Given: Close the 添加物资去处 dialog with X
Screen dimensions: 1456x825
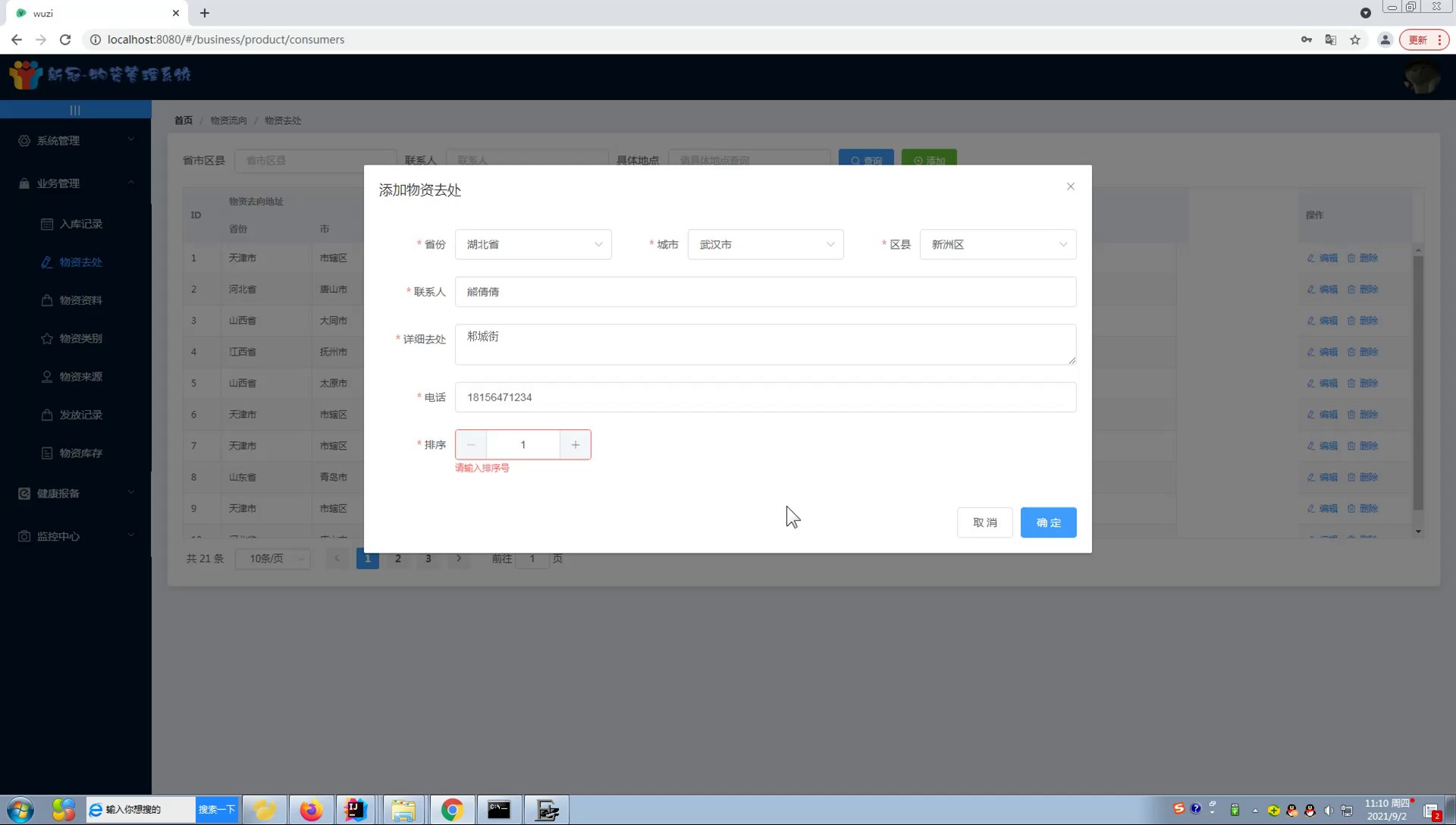Looking at the screenshot, I should tap(1070, 187).
